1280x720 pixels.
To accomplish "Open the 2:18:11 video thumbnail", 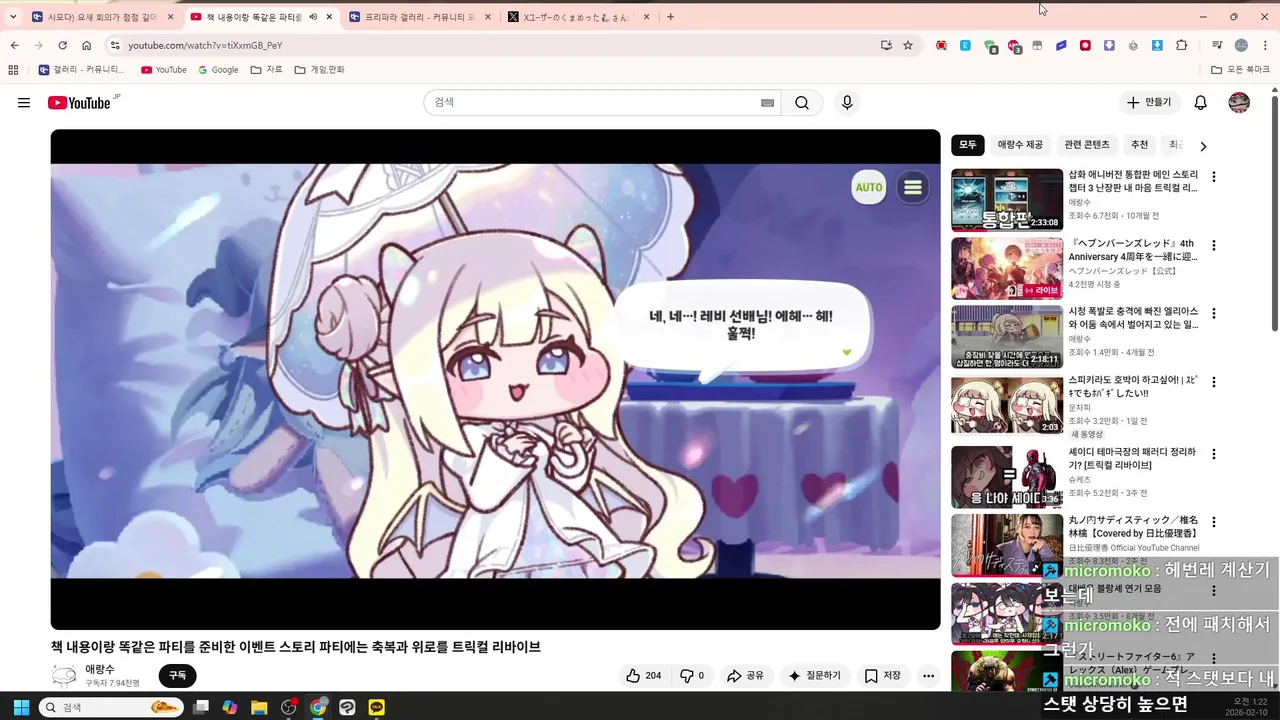I will tap(1007, 337).
